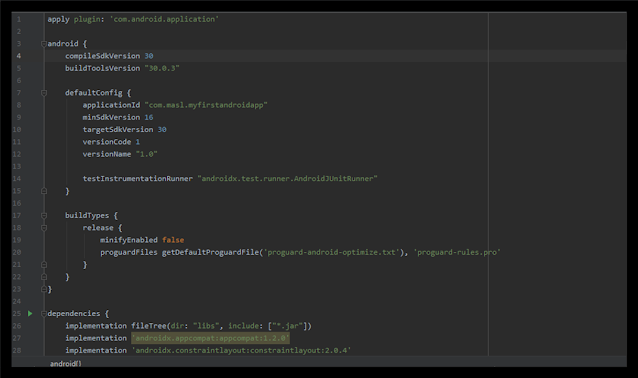This screenshot has height=378, width=638.
Task: Collapse the dependencies block fold marker
Action: (44, 313)
